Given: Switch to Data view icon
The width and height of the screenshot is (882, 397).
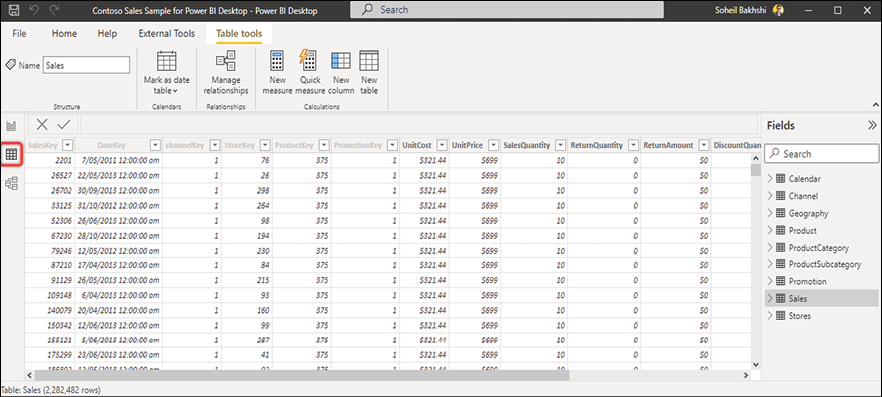Looking at the screenshot, I should coord(12,154).
